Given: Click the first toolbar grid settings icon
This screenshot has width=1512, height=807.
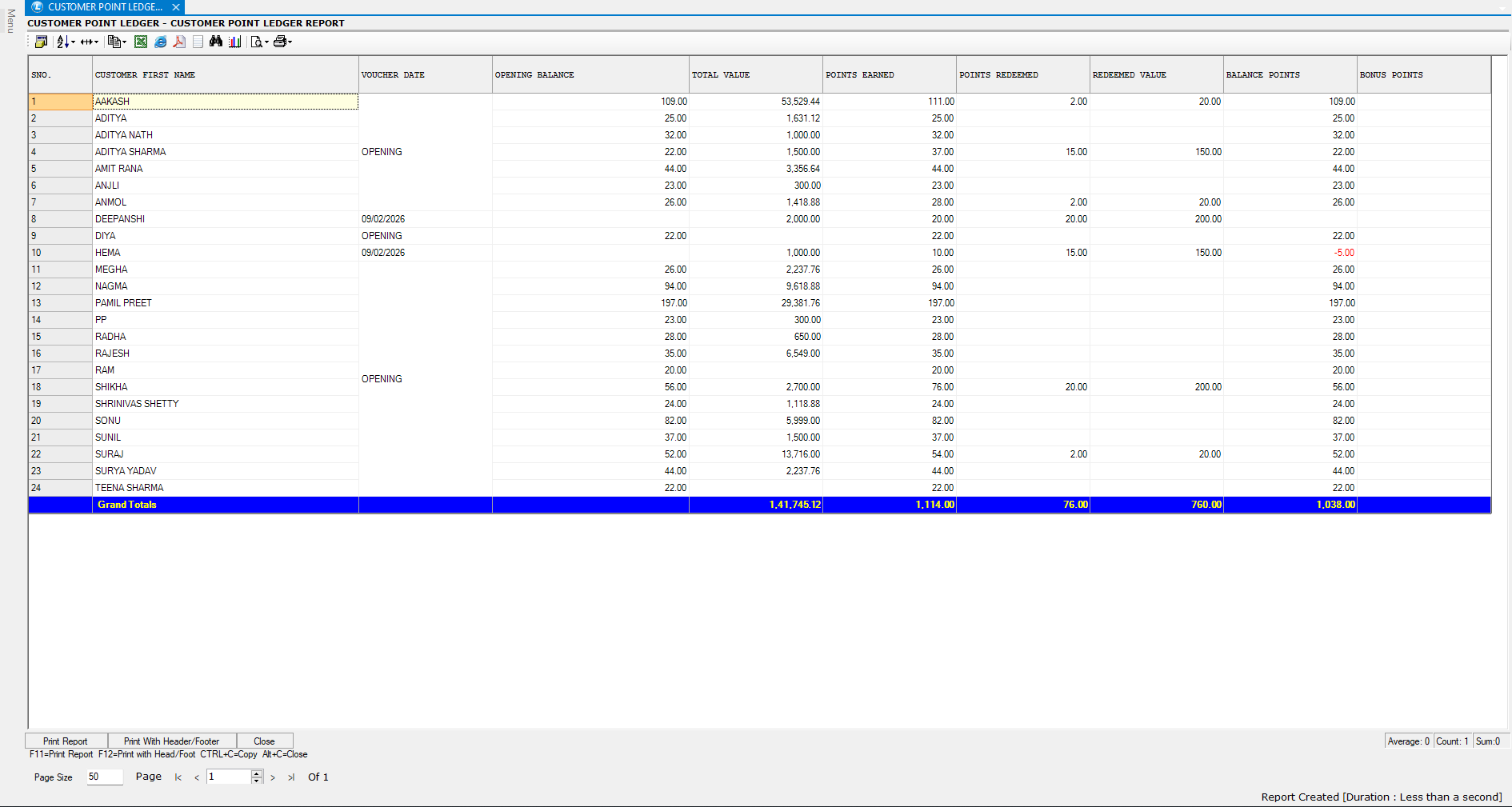Looking at the screenshot, I should click(42, 42).
